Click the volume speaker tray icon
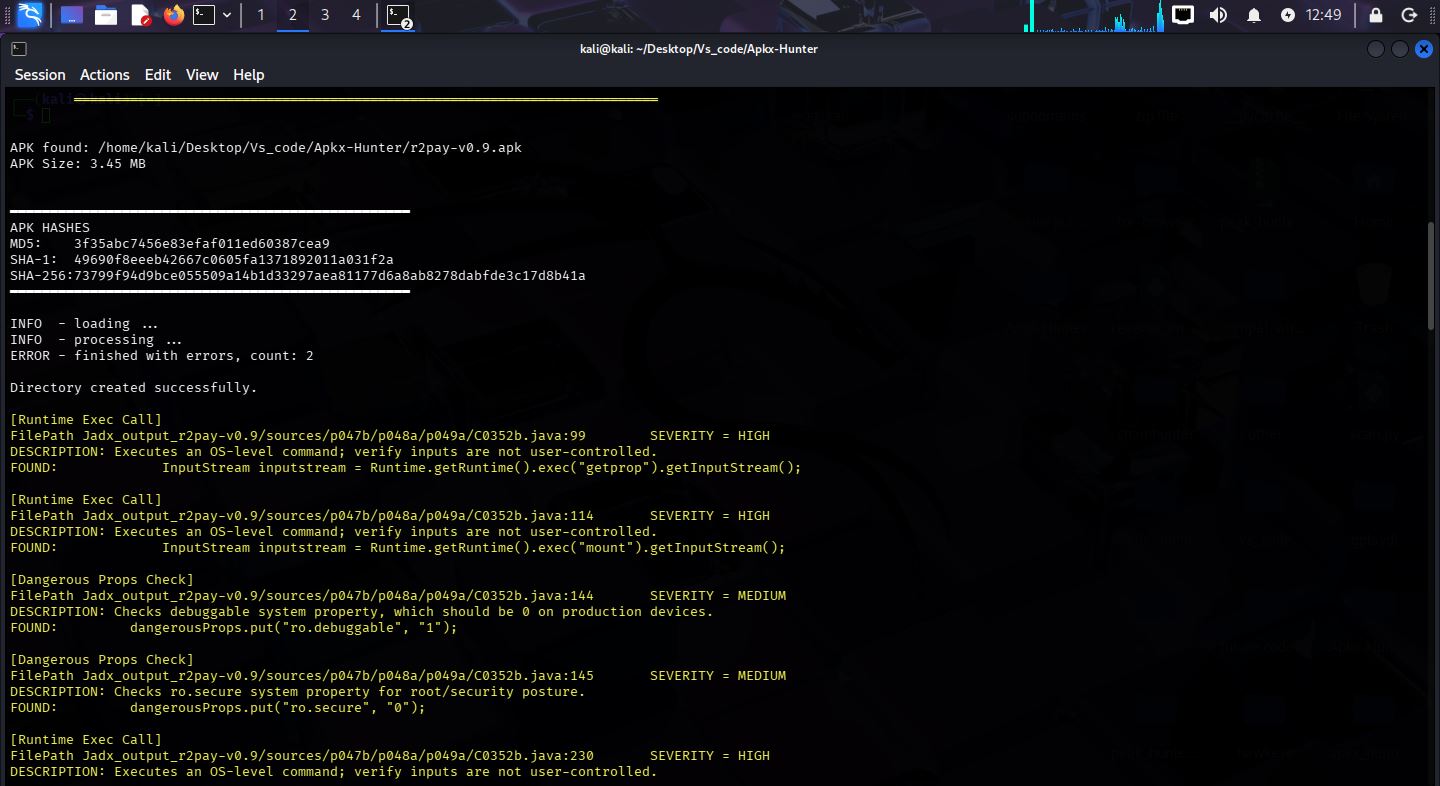The height and width of the screenshot is (786, 1440). [1218, 15]
